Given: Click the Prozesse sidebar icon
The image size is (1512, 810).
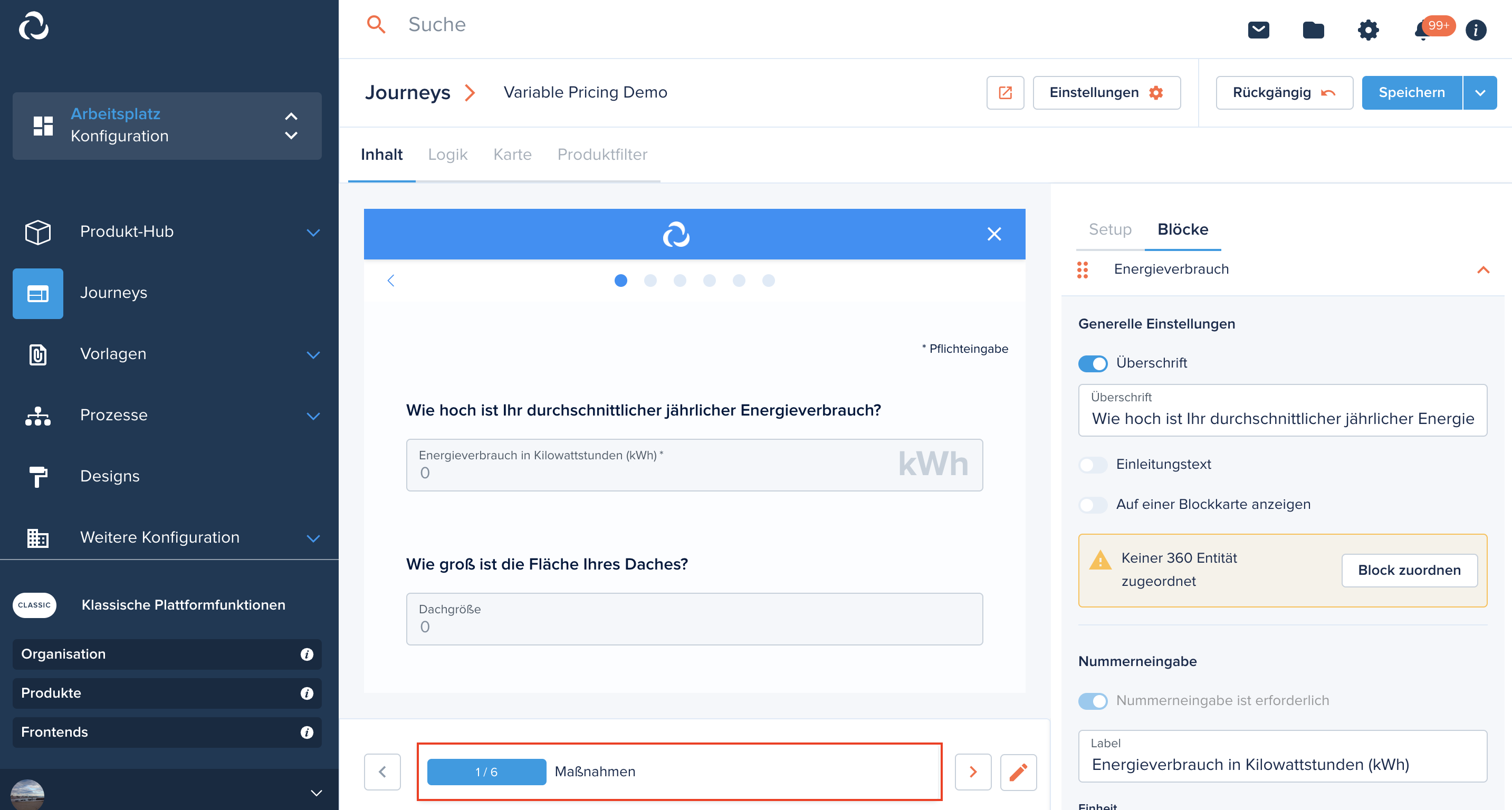Looking at the screenshot, I should click(37, 414).
